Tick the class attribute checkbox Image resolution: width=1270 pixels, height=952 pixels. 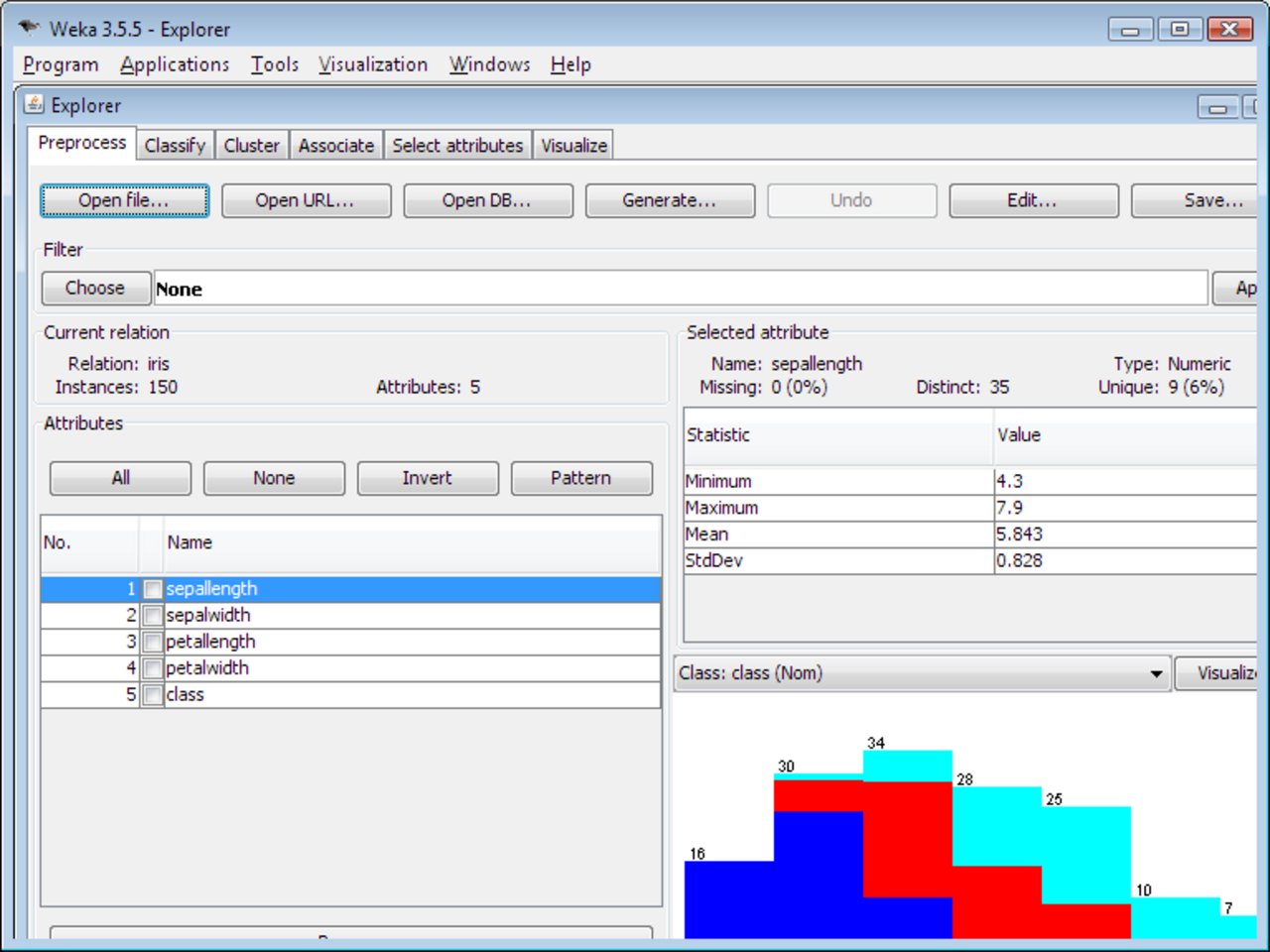pos(153,695)
